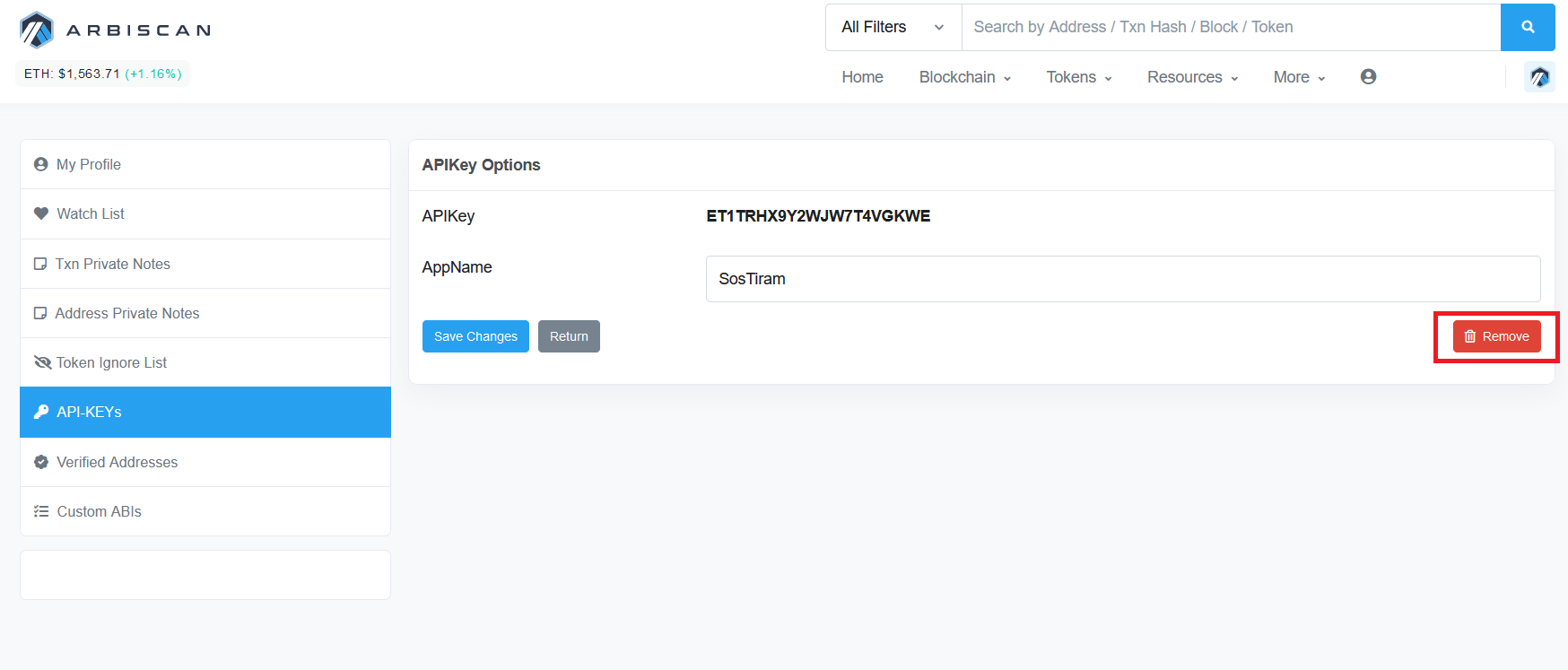The width and height of the screenshot is (1568, 670).
Task: Click the Watch List heart icon
Action: [x=41, y=213]
